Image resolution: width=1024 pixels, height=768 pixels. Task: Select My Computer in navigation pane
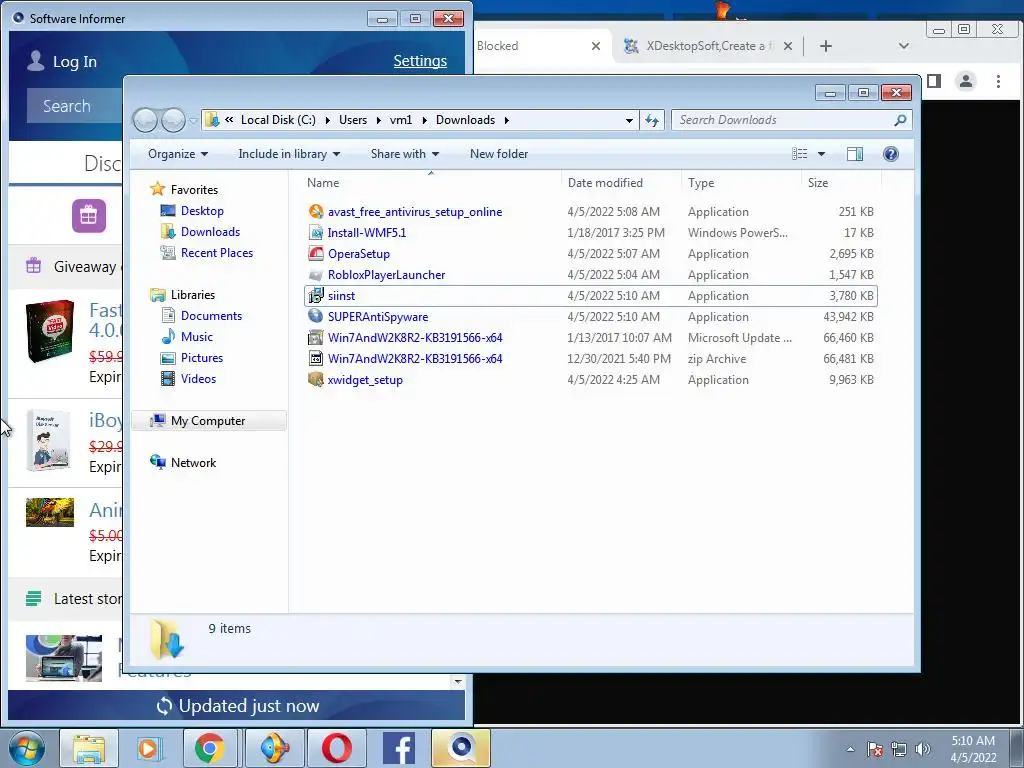coord(209,421)
